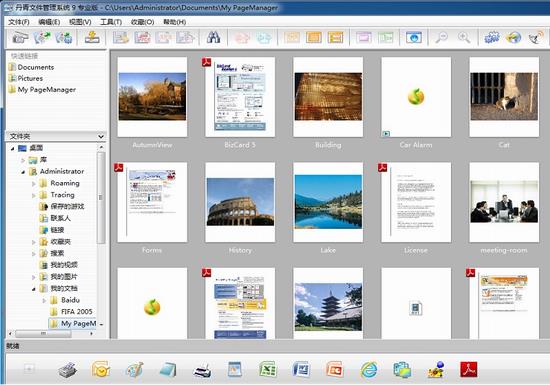550x385 pixels.
Task: Select the Lake image thumbnail
Action: pyautogui.click(x=328, y=202)
